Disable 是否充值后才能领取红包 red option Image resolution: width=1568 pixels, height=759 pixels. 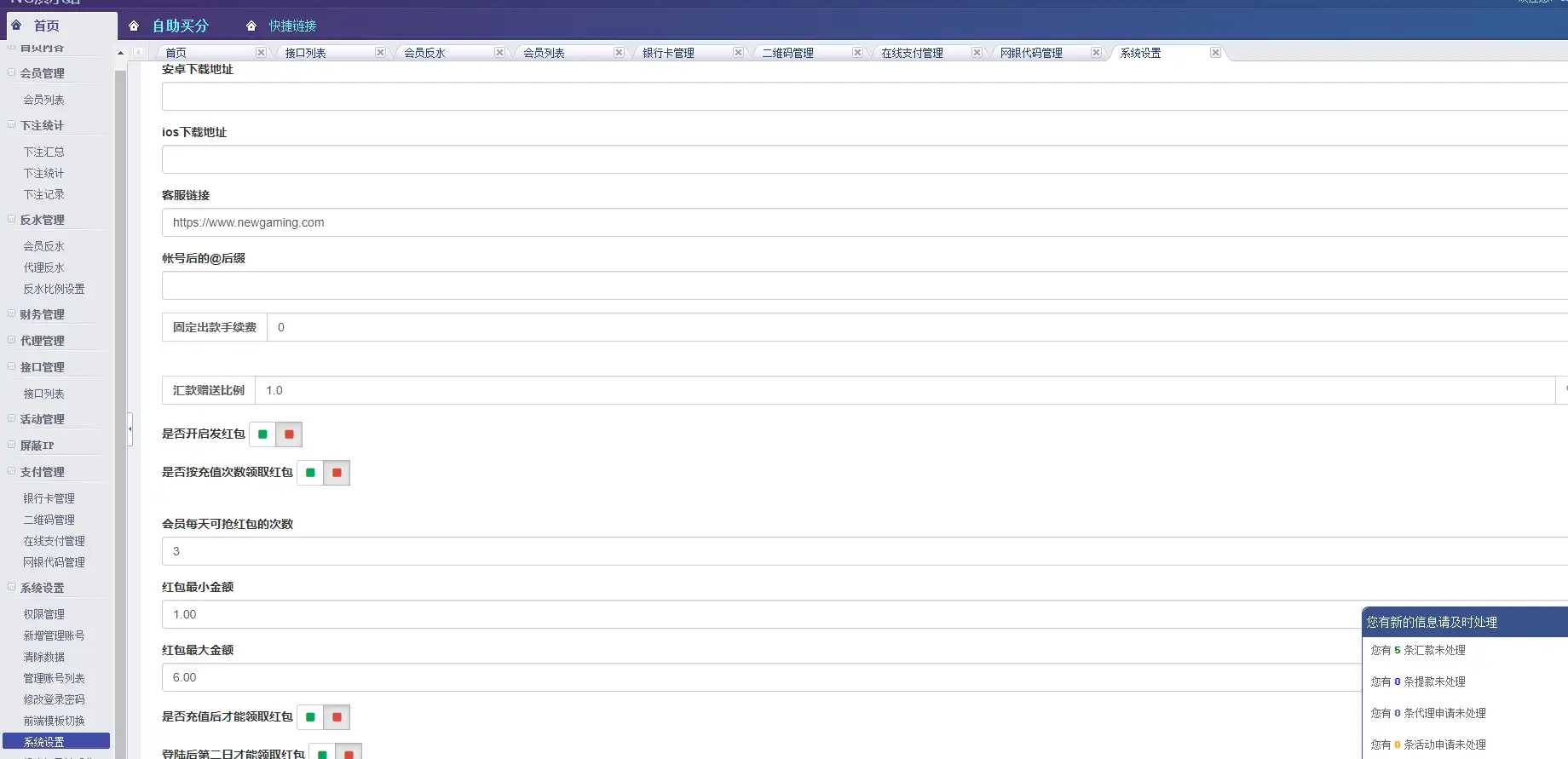337,717
